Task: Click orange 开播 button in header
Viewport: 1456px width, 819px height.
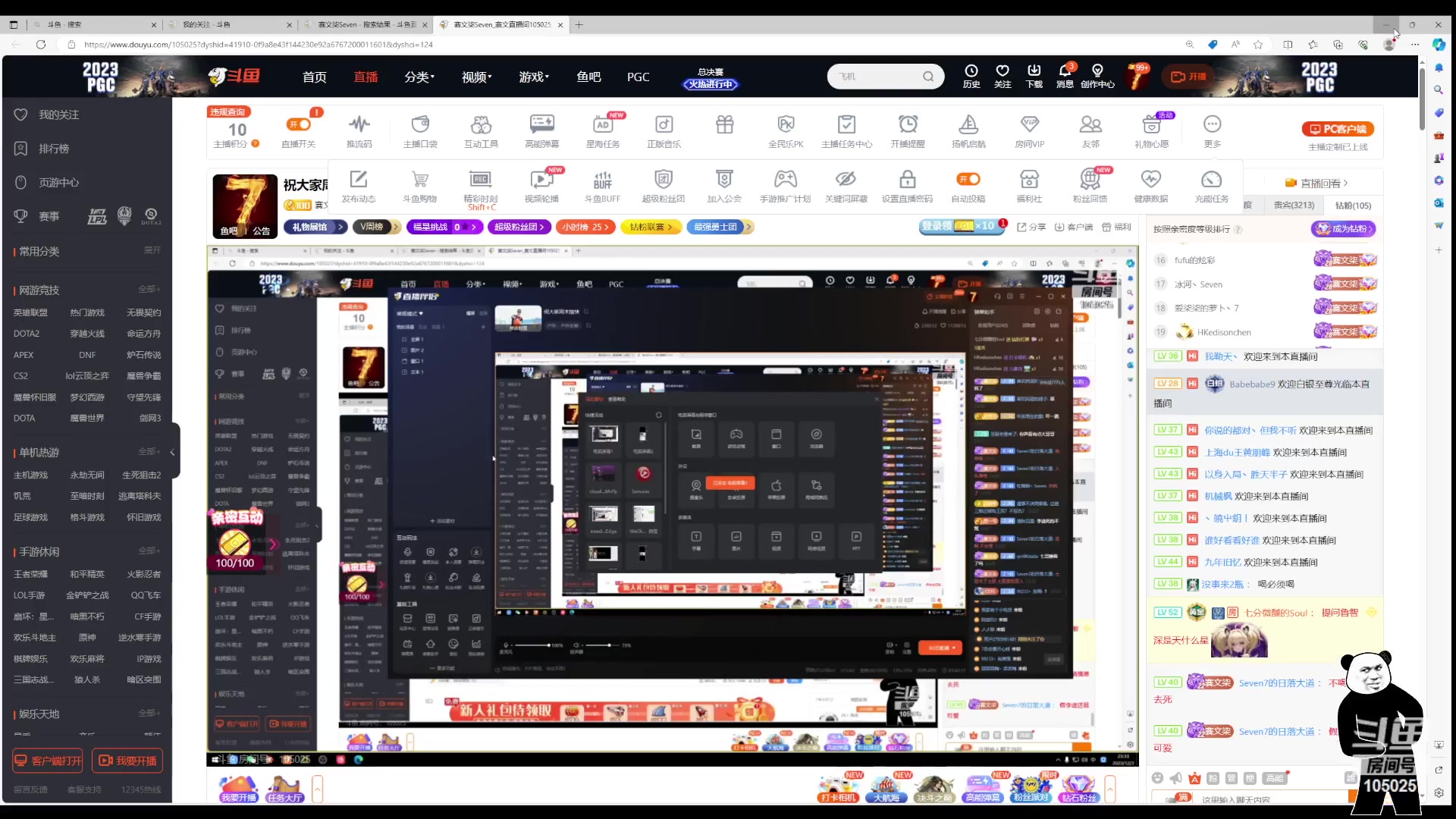Action: pos(1189,77)
